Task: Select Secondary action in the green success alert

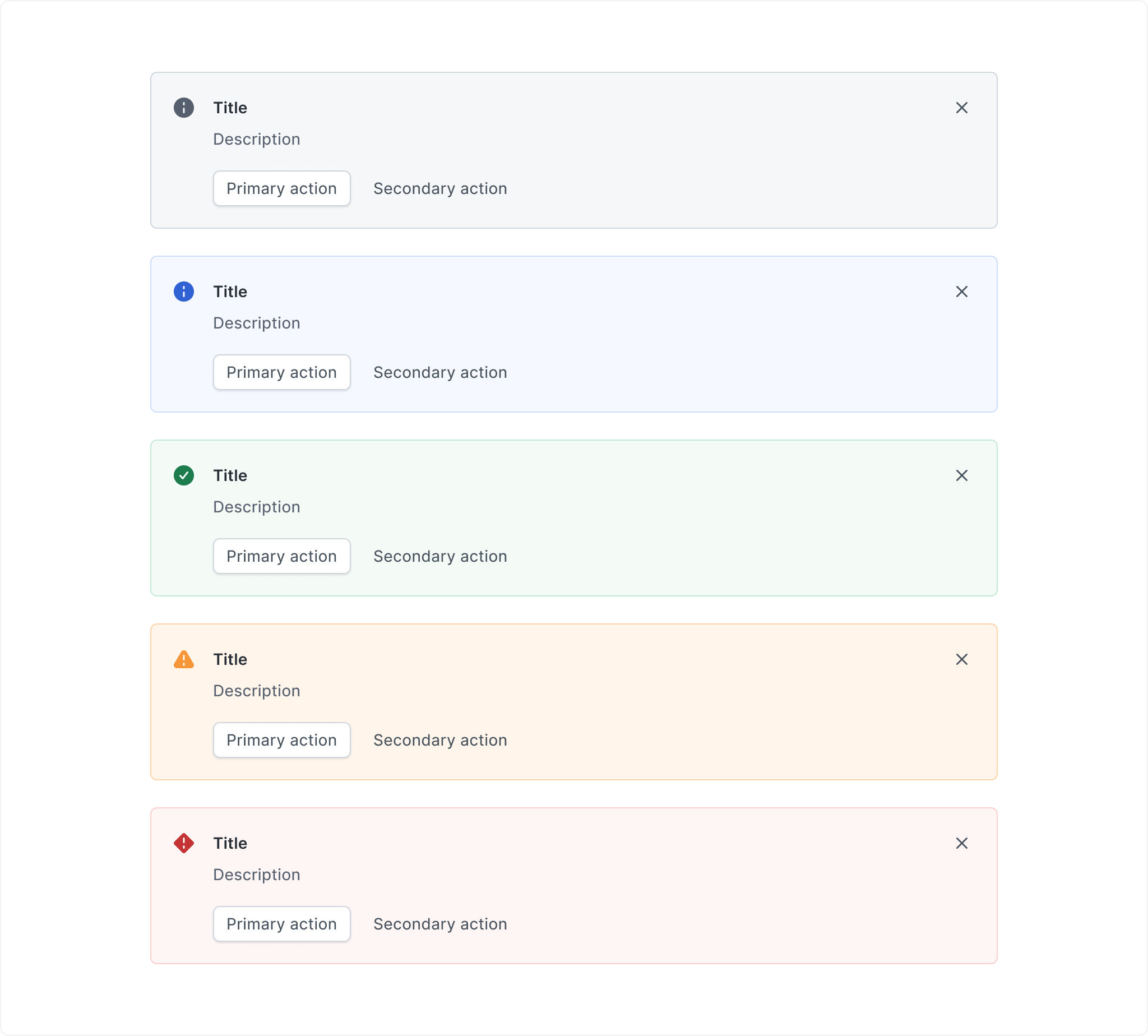Action: [440, 556]
